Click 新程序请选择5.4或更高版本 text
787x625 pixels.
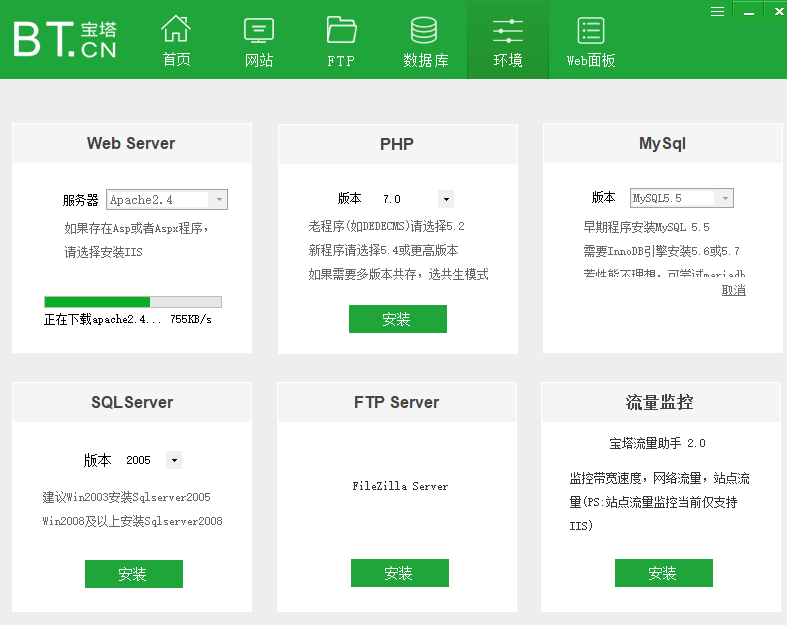click(x=383, y=250)
